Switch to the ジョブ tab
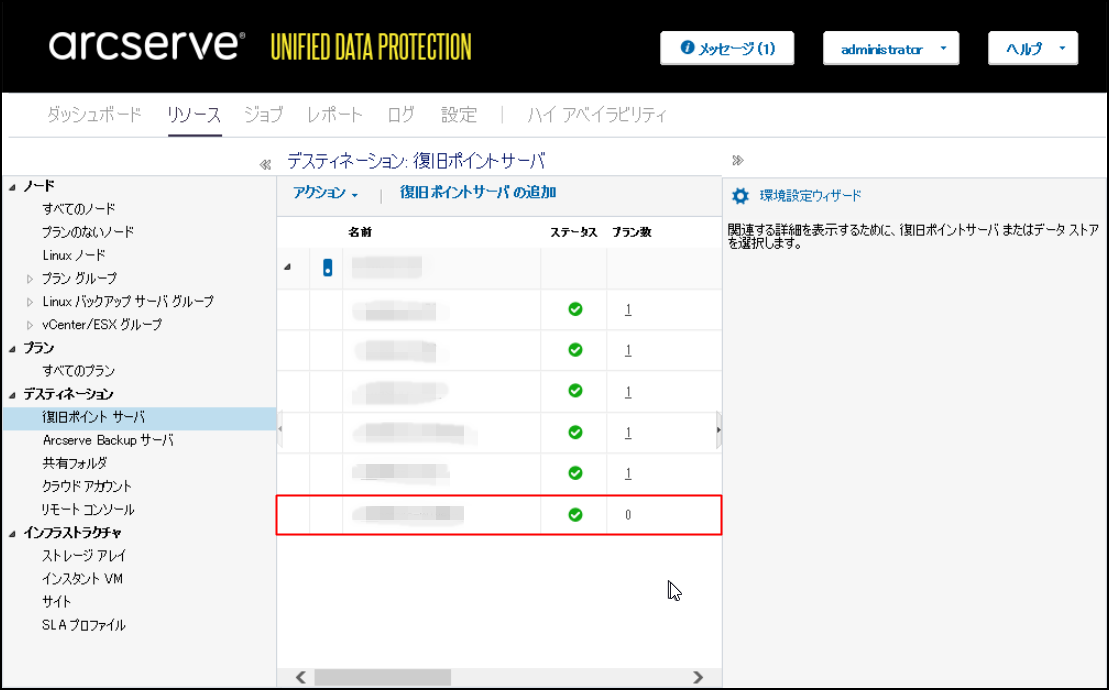The image size is (1109, 690). (x=263, y=115)
